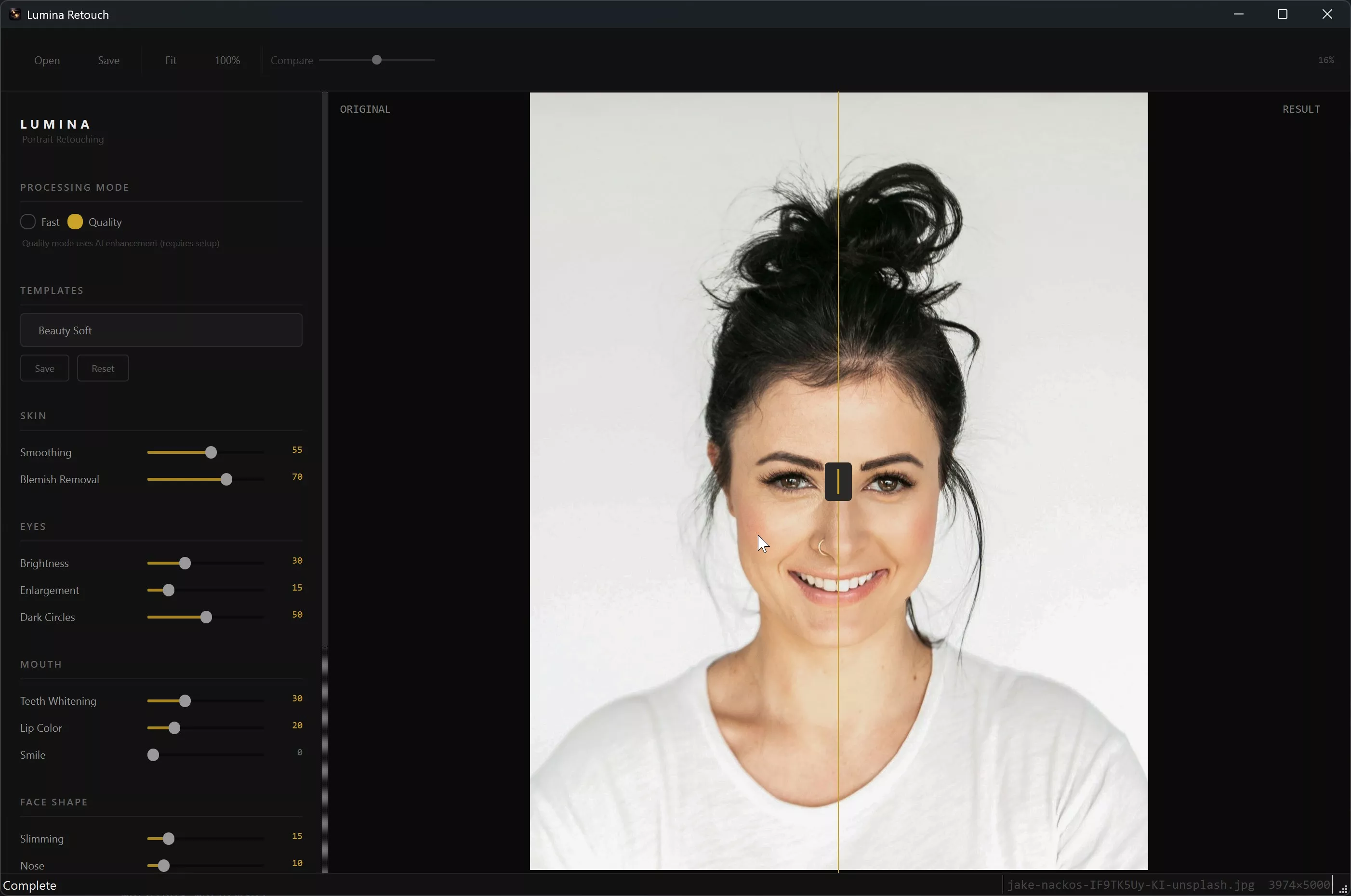Viewport: 1351px width, 896px height.
Task: Click the Smoothing slider handle
Action: point(211,452)
